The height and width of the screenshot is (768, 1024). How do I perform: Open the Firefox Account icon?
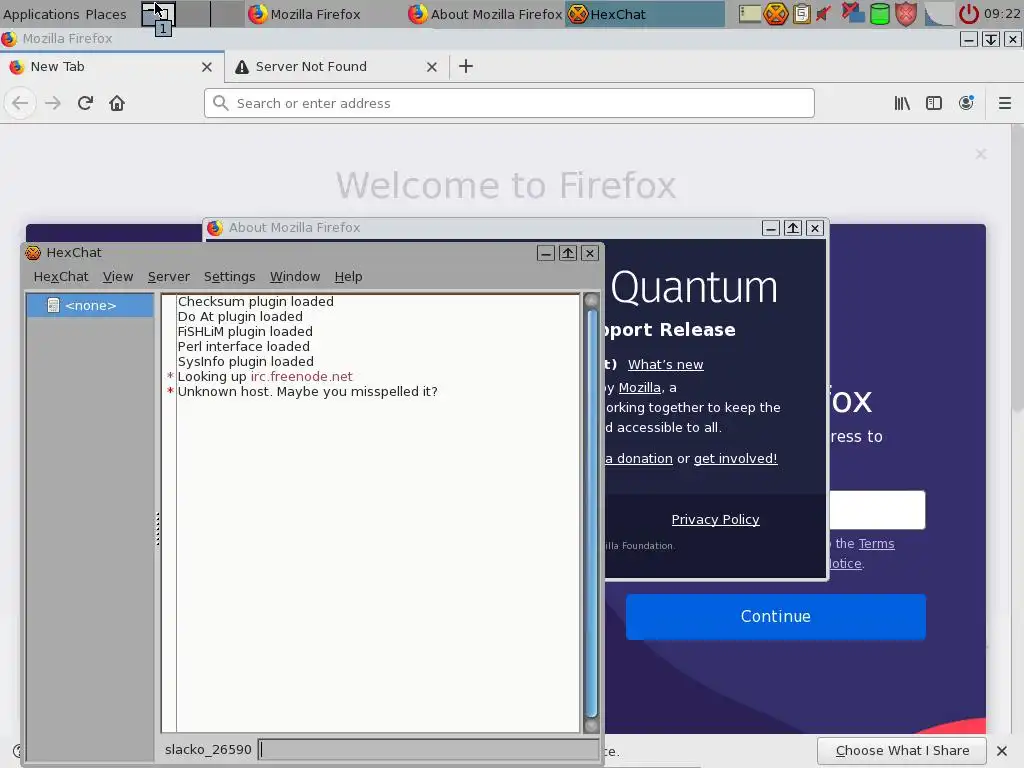967,103
